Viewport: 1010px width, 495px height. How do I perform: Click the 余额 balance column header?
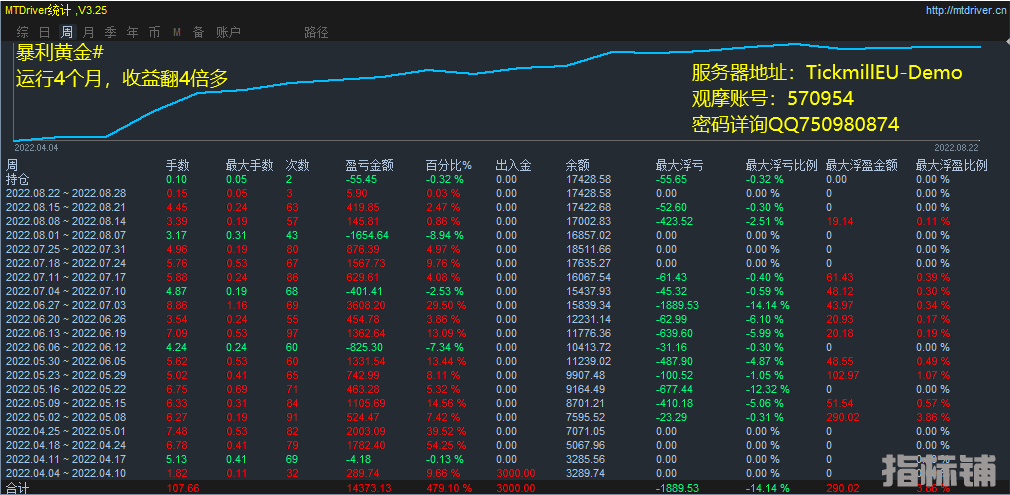click(x=577, y=165)
